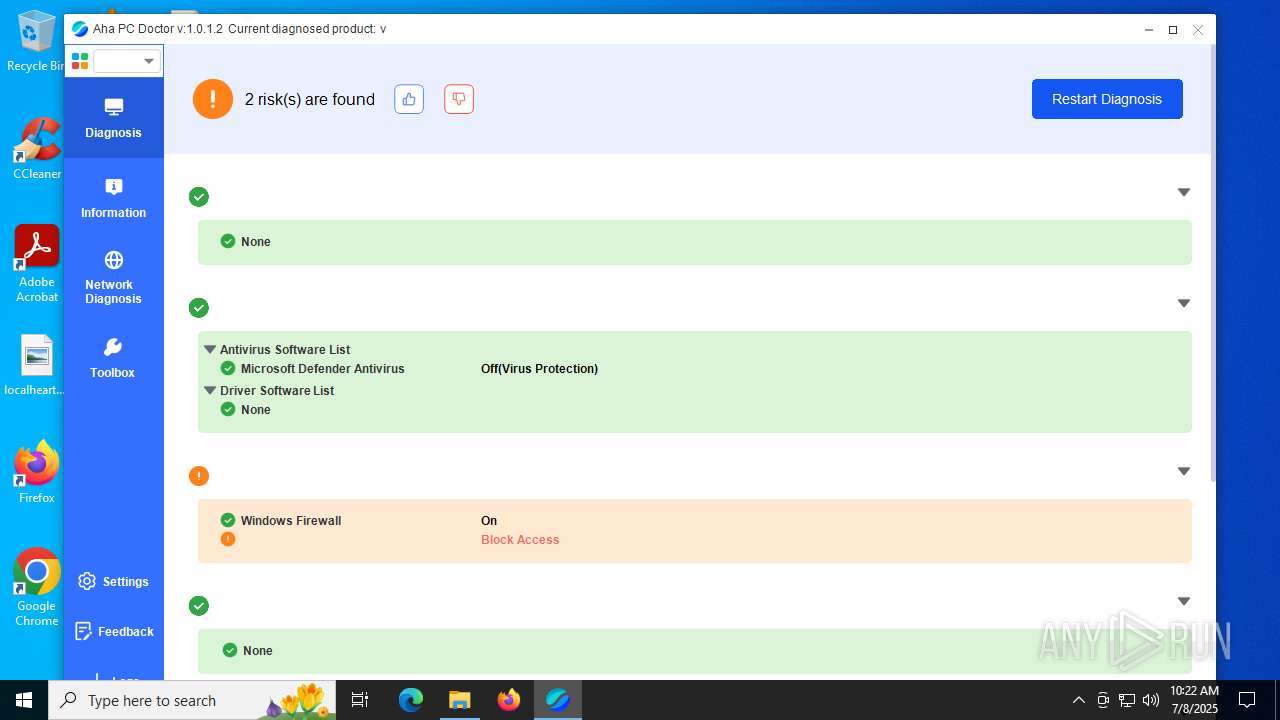Click the Settings gear icon
This screenshot has width=1280, height=720.
click(87, 581)
